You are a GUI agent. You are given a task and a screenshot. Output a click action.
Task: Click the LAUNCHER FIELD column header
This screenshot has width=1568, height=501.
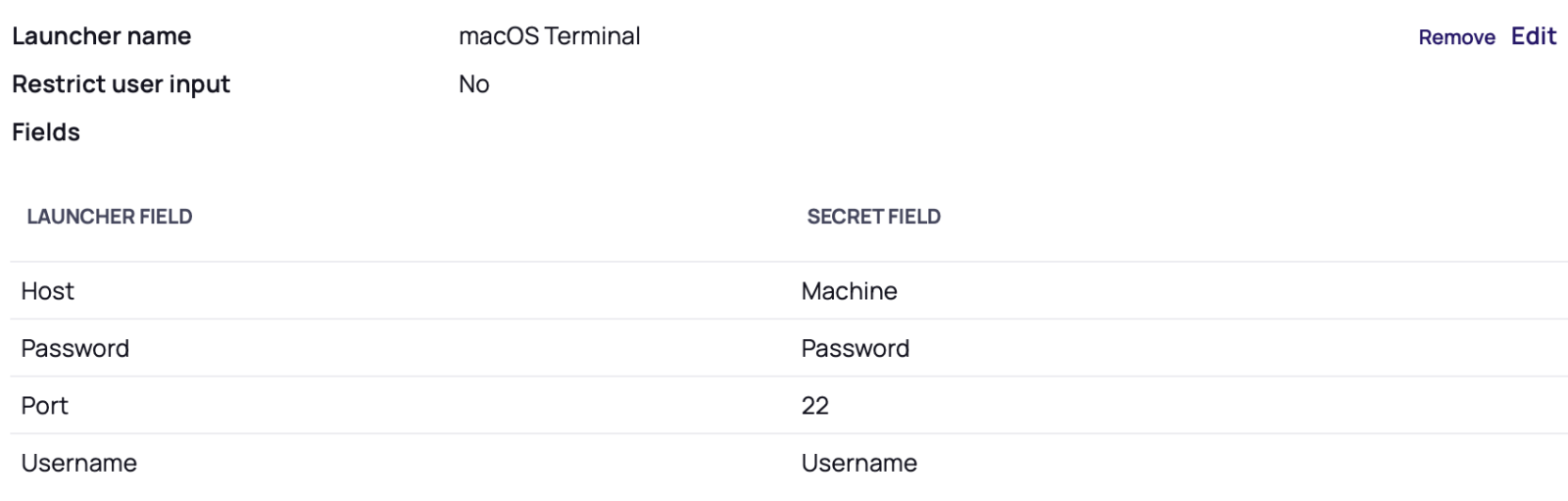[109, 217]
